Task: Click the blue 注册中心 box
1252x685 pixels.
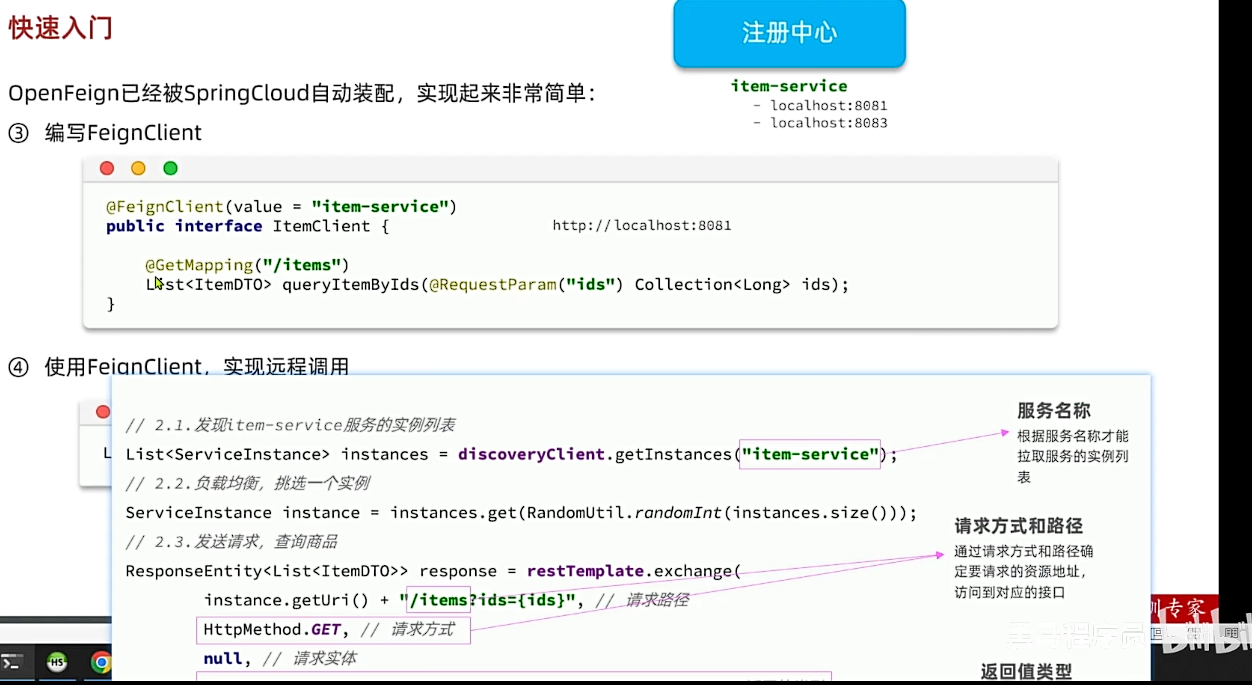Action: pyautogui.click(x=789, y=33)
